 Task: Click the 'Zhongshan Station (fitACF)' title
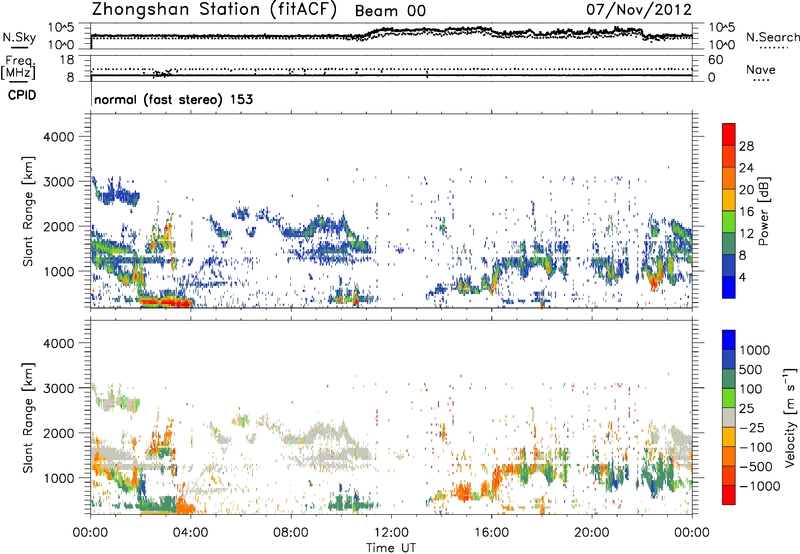click(x=214, y=10)
